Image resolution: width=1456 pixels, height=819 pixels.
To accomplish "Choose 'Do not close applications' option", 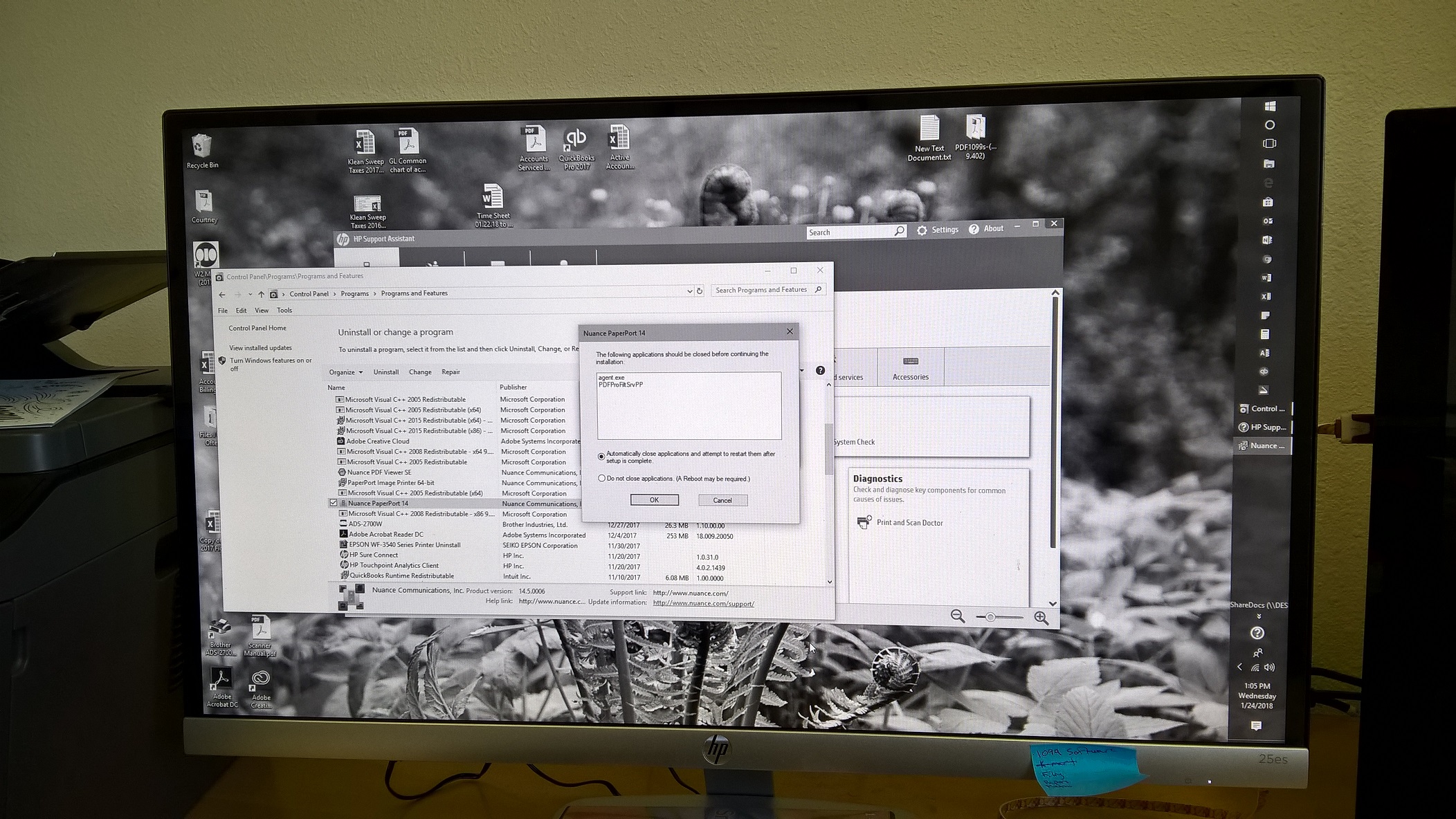I will pos(601,478).
